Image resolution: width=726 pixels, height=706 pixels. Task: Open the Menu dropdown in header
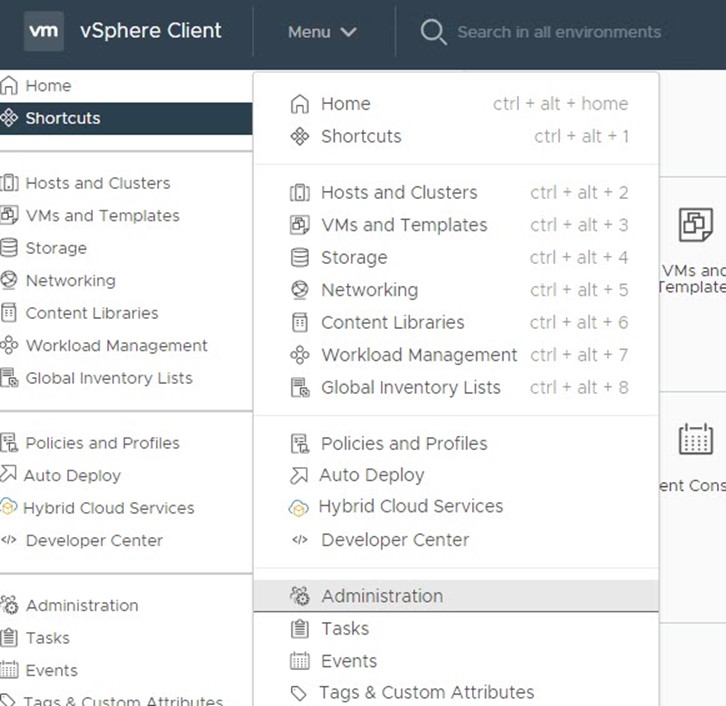coord(322,32)
